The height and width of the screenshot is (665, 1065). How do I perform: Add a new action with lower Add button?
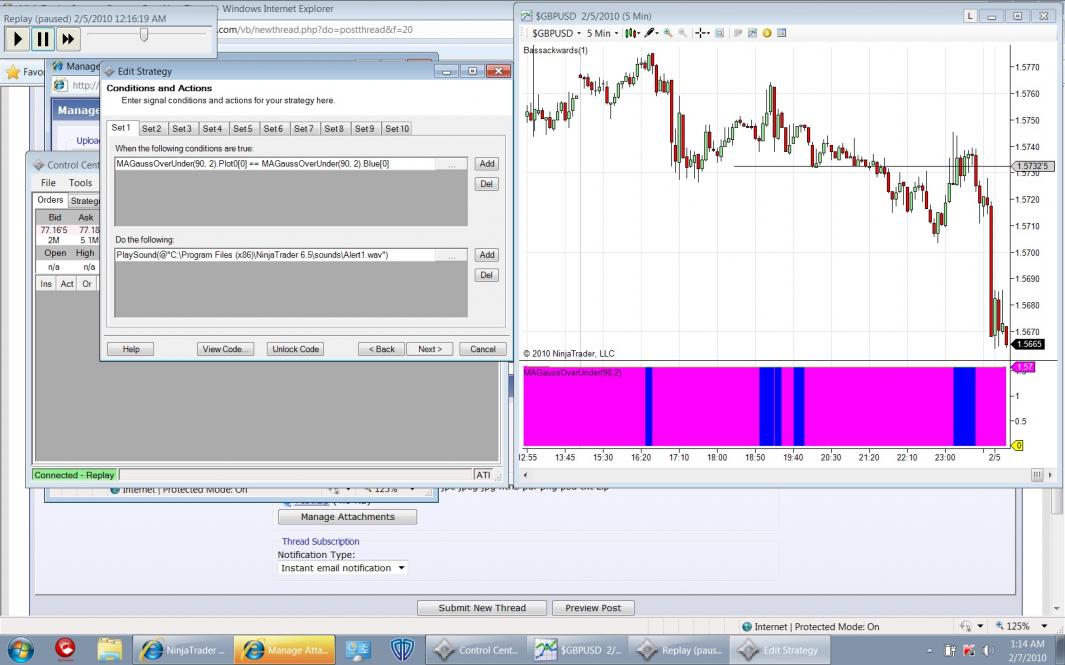pyautogui.click(x=486, y=255)
